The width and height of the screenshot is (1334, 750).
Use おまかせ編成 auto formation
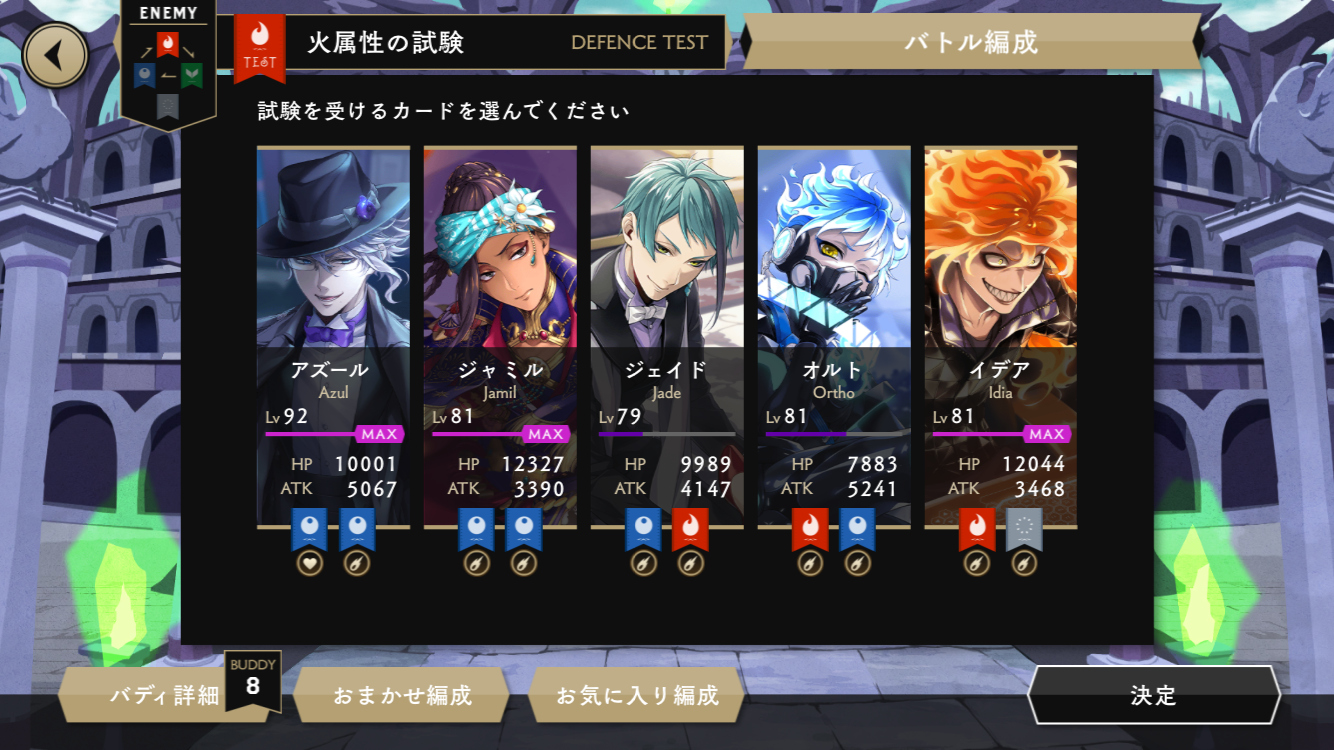(x=402, y=695)
